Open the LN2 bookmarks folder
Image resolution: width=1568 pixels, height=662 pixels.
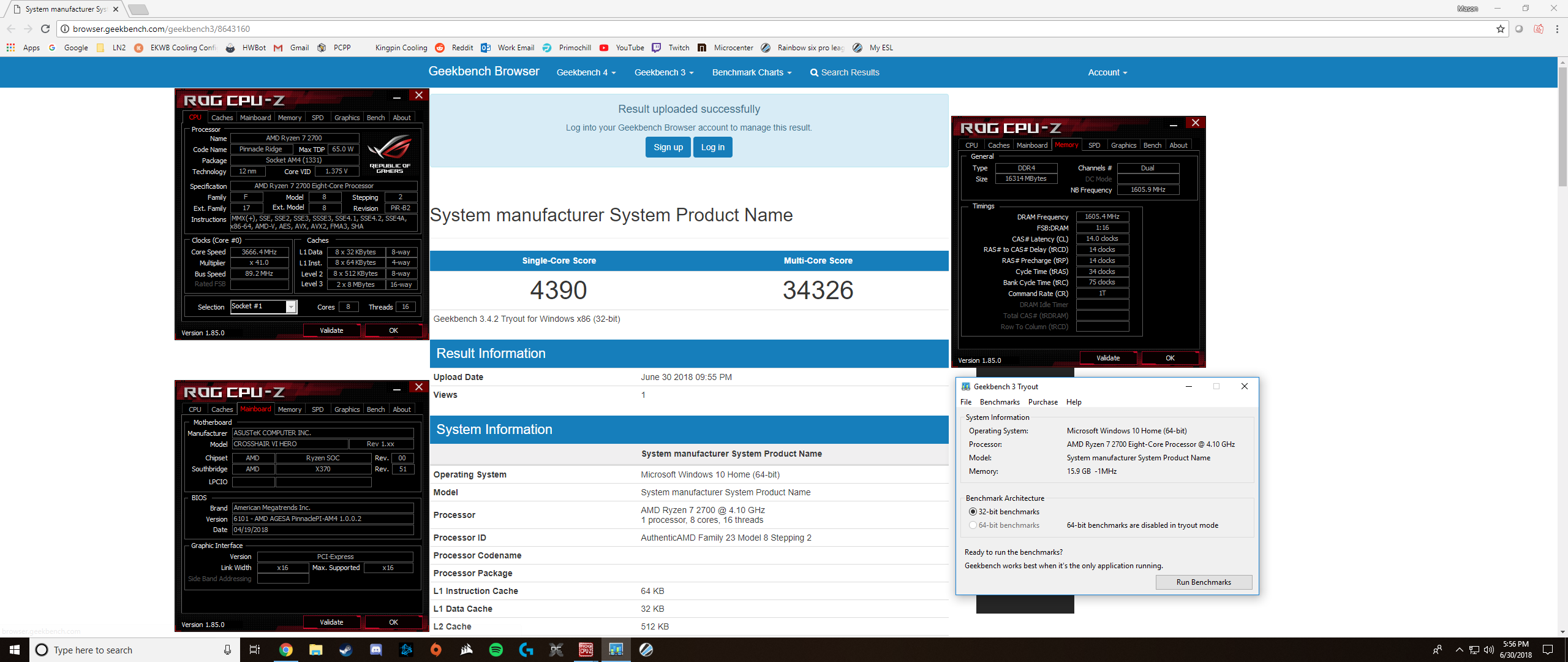(111, 47)
